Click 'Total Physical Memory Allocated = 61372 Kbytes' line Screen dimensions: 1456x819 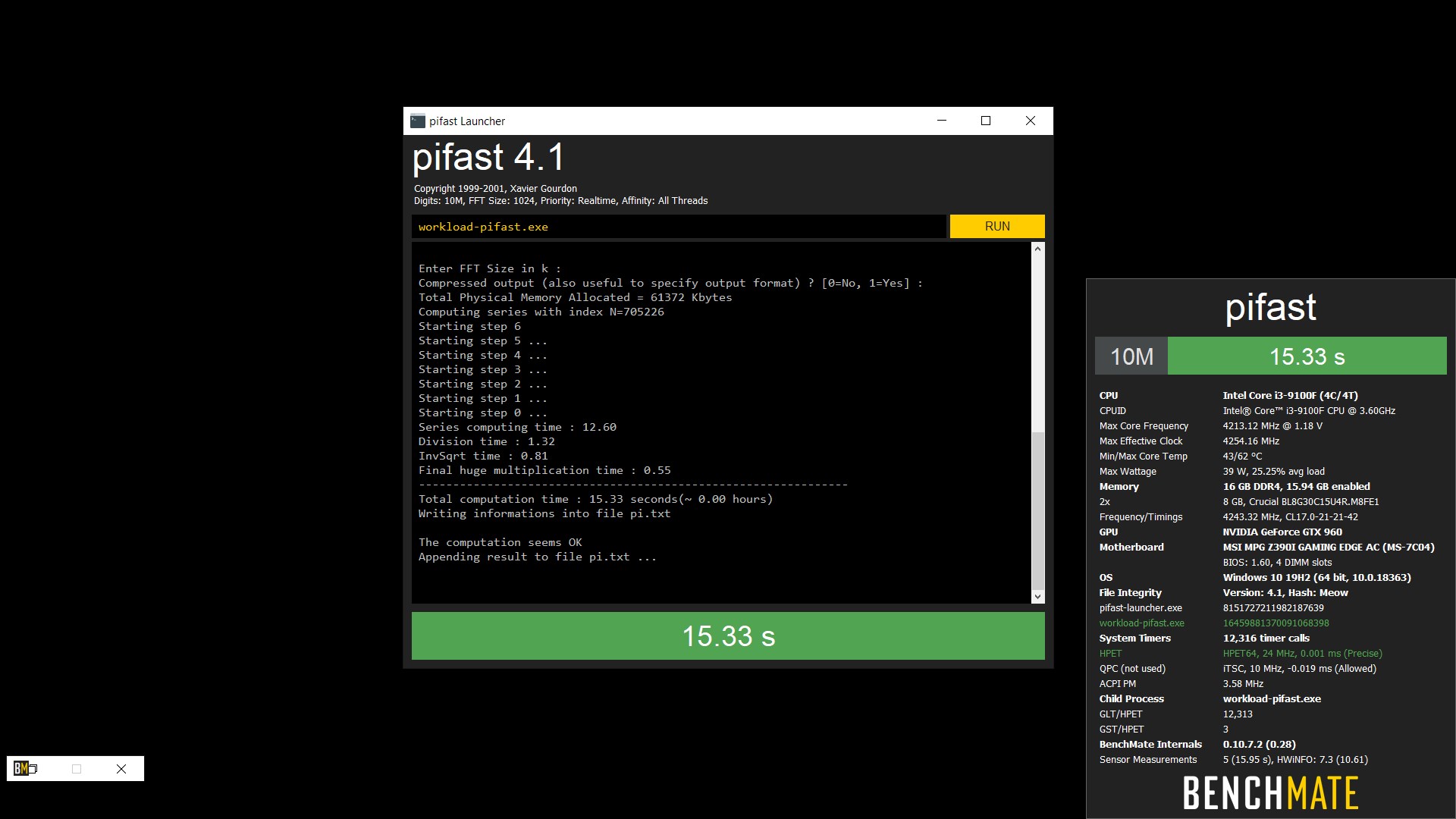point(576,297)
